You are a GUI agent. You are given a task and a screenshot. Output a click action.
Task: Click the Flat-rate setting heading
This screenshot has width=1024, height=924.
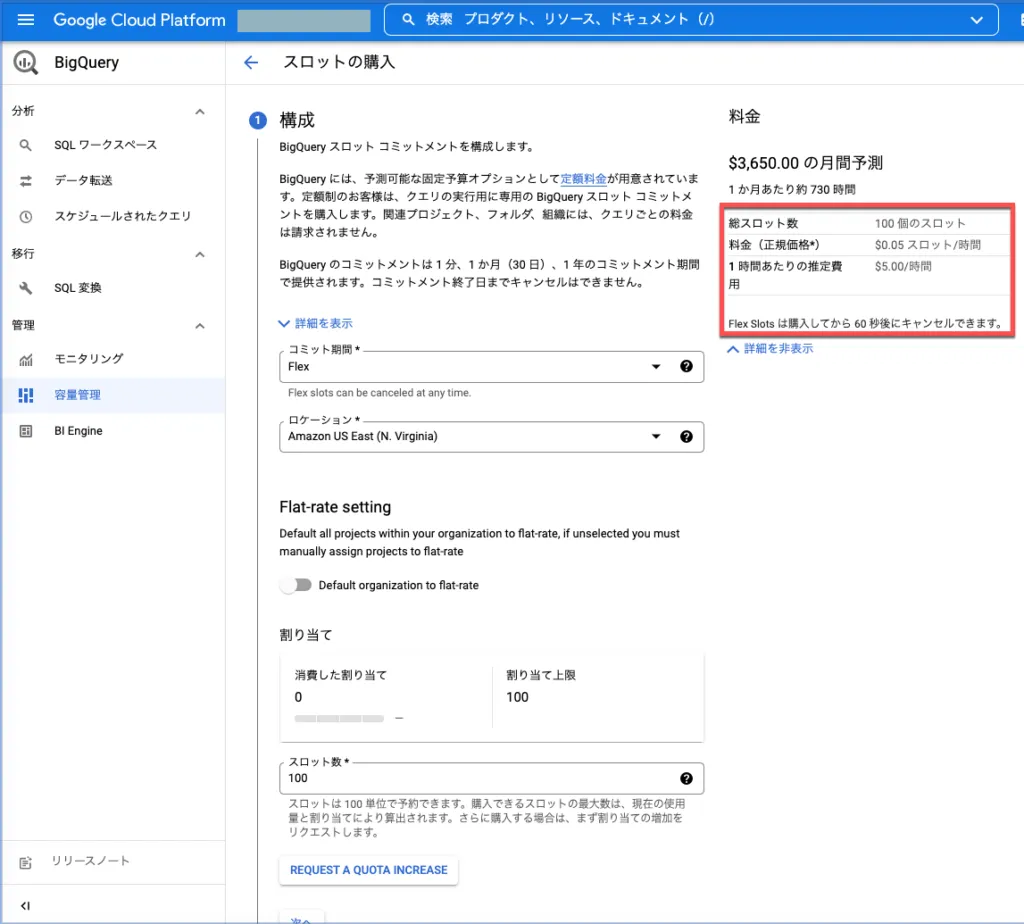(x=335, y=507)
